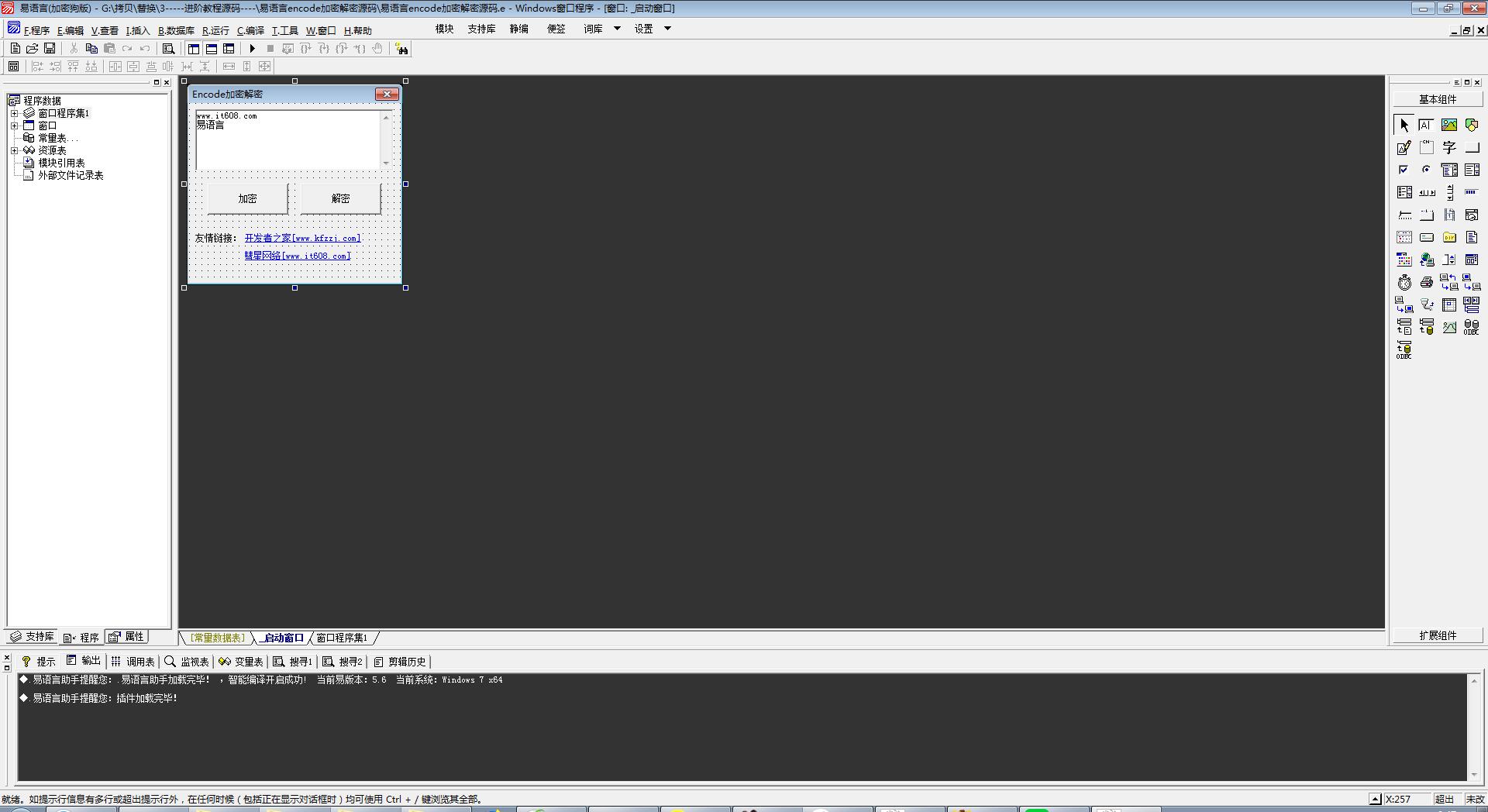
Task: Switch to the 窗口程序集1 document tab
Action: [342, 638]
